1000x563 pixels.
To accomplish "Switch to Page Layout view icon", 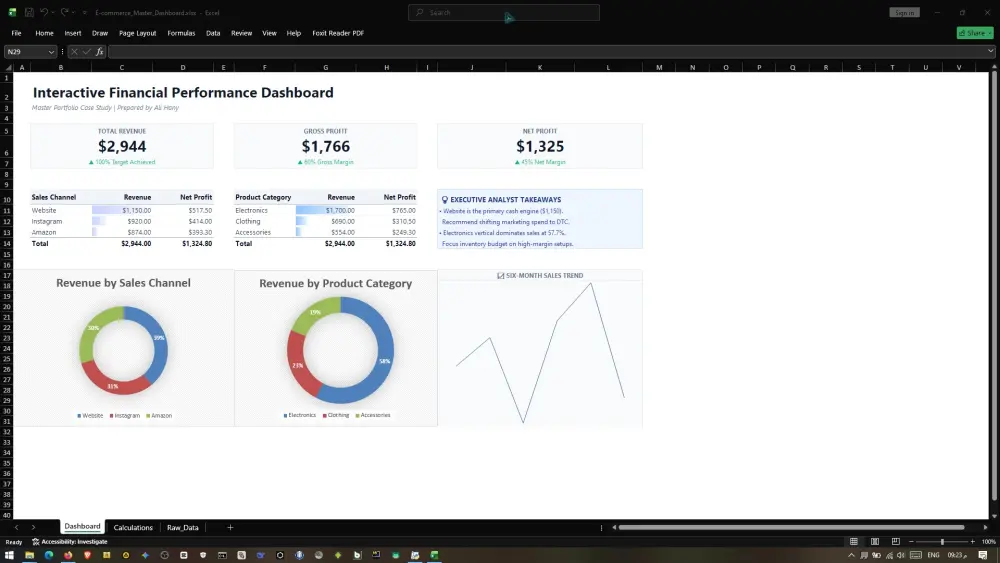I will 874,542.
